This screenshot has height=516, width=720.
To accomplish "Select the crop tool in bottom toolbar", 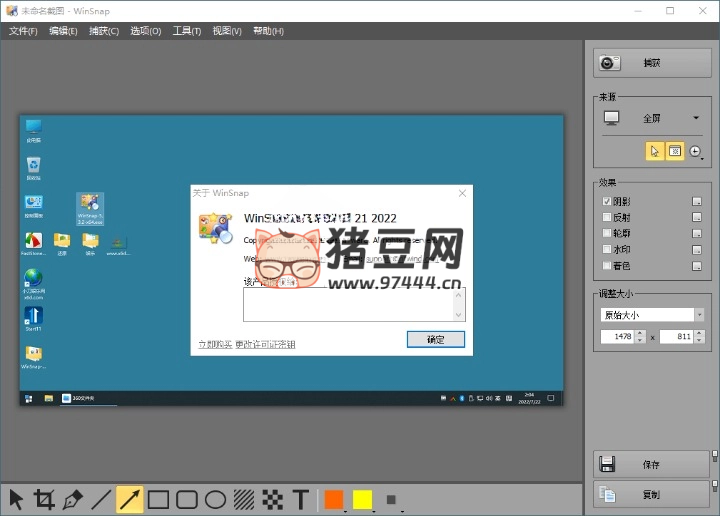I will coord(44,499).
